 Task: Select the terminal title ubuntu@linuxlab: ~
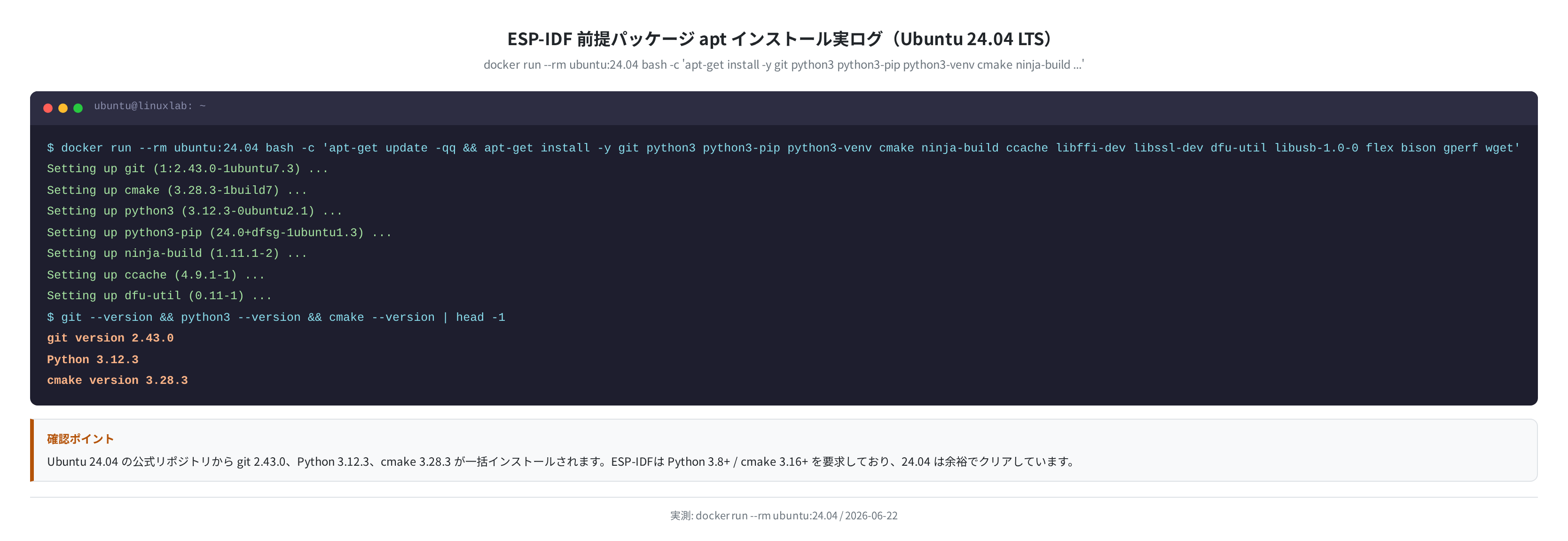tap(150, 106)
